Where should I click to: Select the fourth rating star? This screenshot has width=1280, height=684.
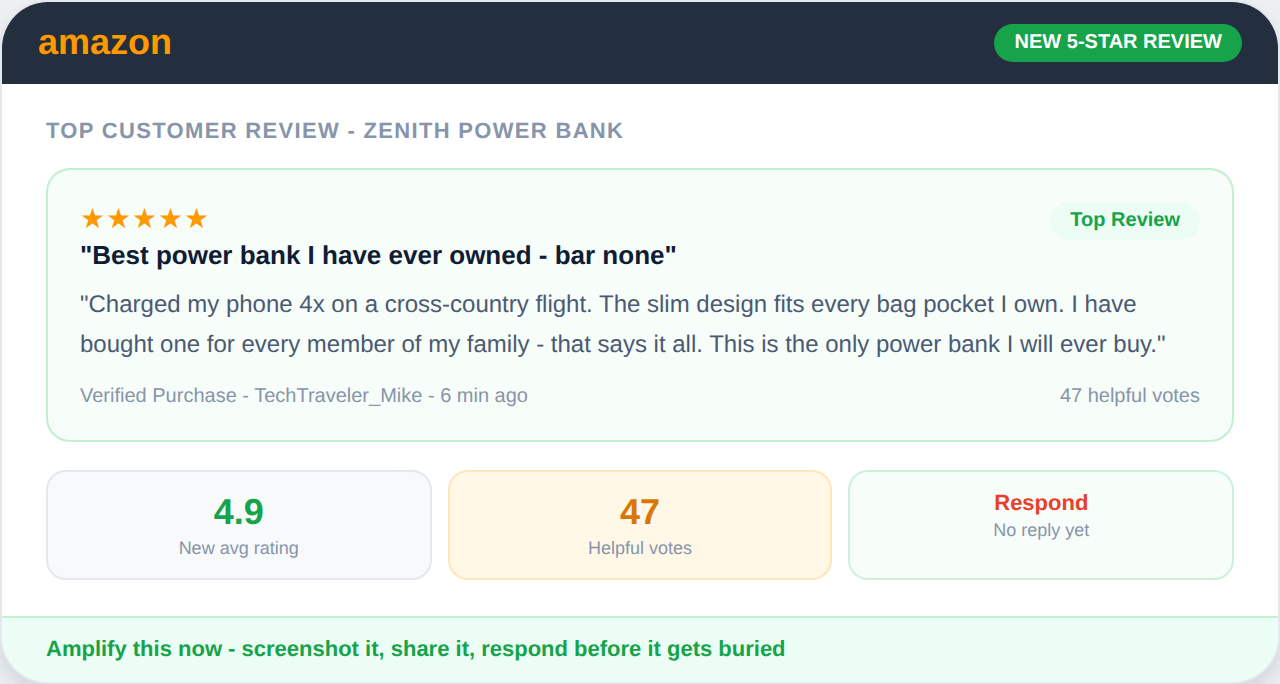(170, 219)
